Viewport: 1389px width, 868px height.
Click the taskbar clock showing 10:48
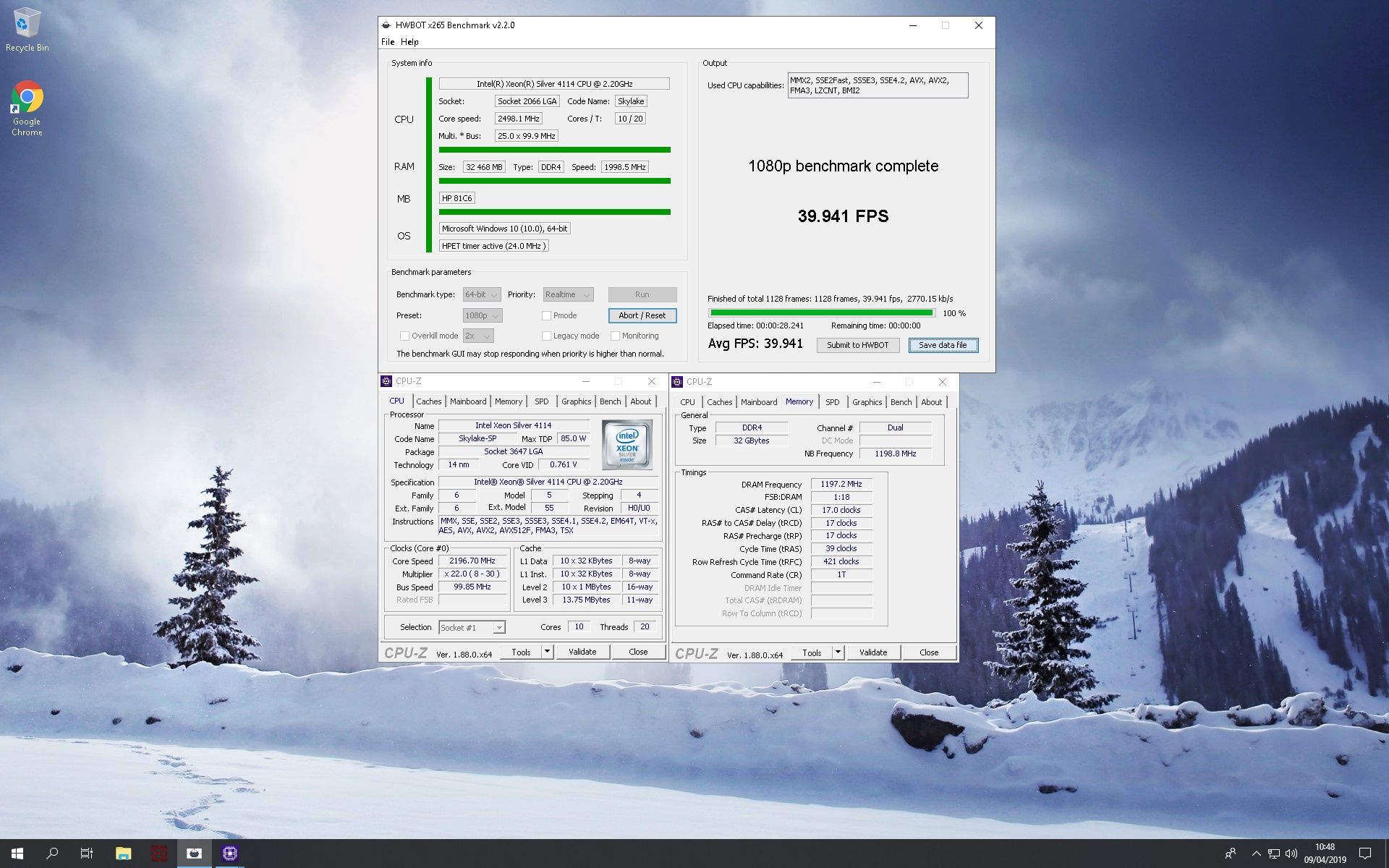coord(1325,854)
